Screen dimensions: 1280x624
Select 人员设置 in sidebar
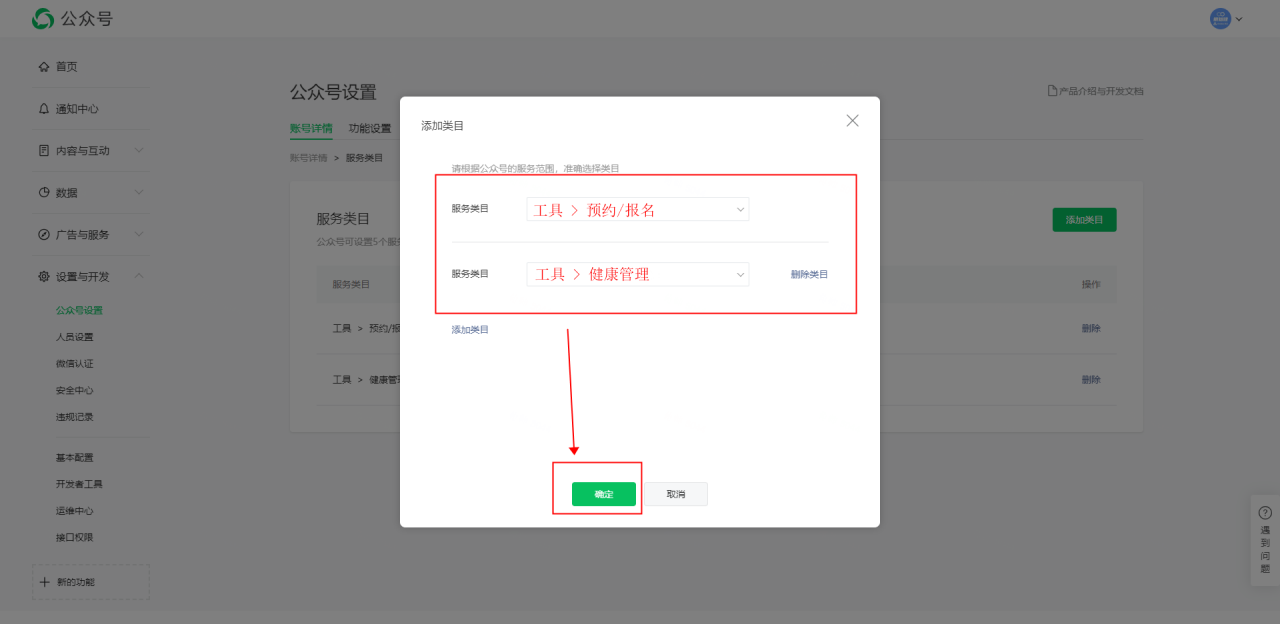tap(75, 337)
